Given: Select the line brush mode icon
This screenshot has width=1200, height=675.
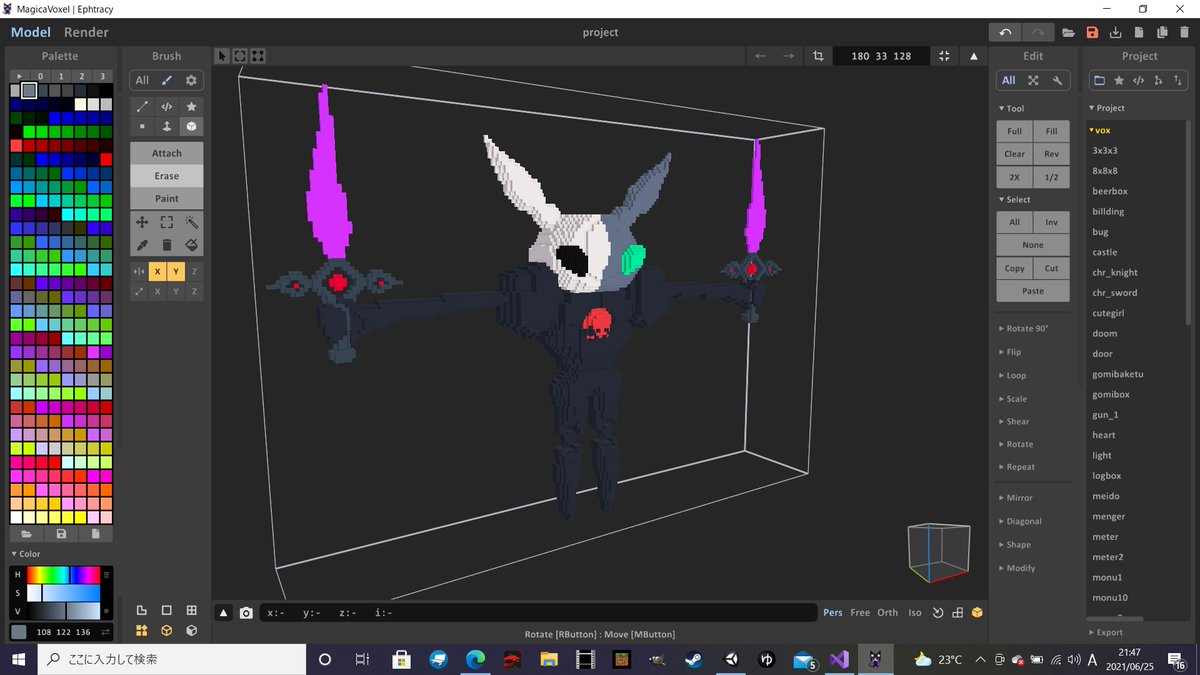Looking at the screenshot, I should pyautogui.click(x=142, y=106).
